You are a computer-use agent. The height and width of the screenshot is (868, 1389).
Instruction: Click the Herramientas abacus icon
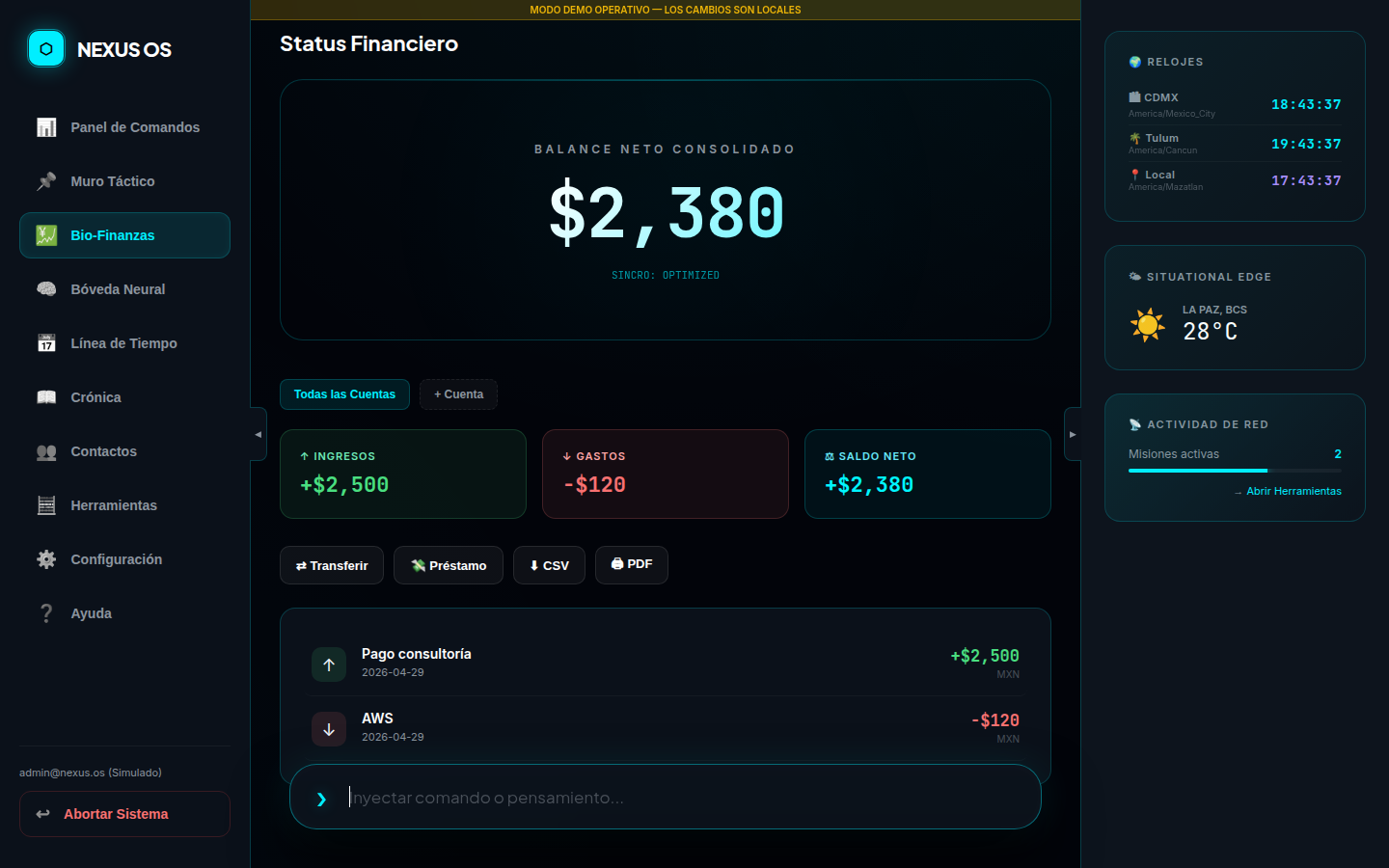tap(46, 505)
